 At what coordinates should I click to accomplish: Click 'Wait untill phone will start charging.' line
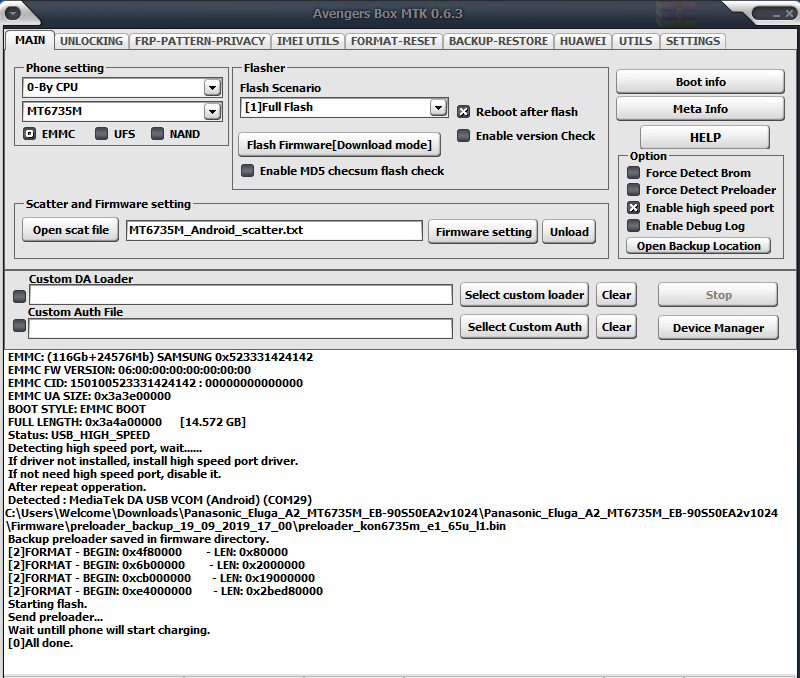[x=109, y=630]
